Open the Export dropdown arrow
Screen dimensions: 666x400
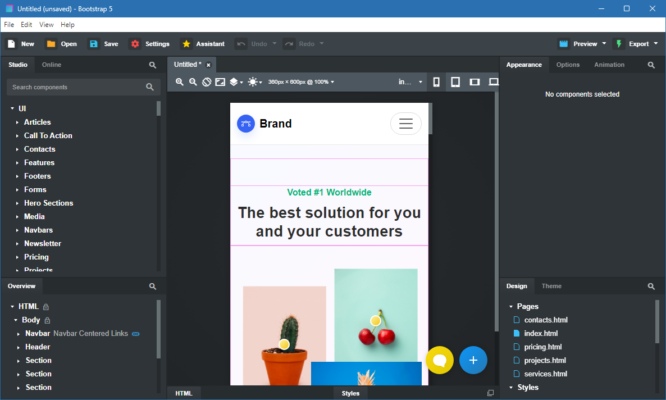click(x=656, y=43)
